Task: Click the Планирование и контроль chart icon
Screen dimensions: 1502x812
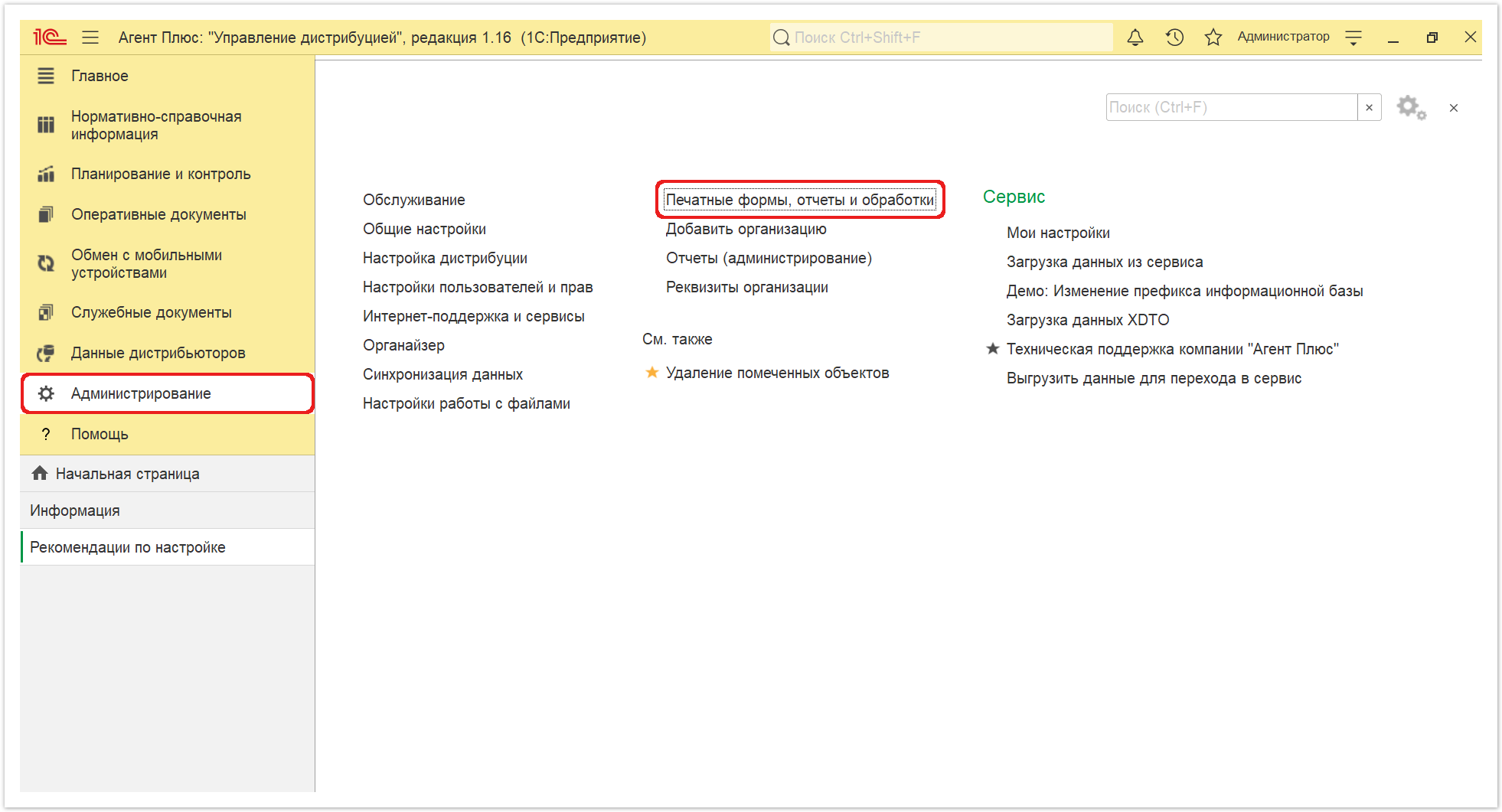Action: [46, 174]
